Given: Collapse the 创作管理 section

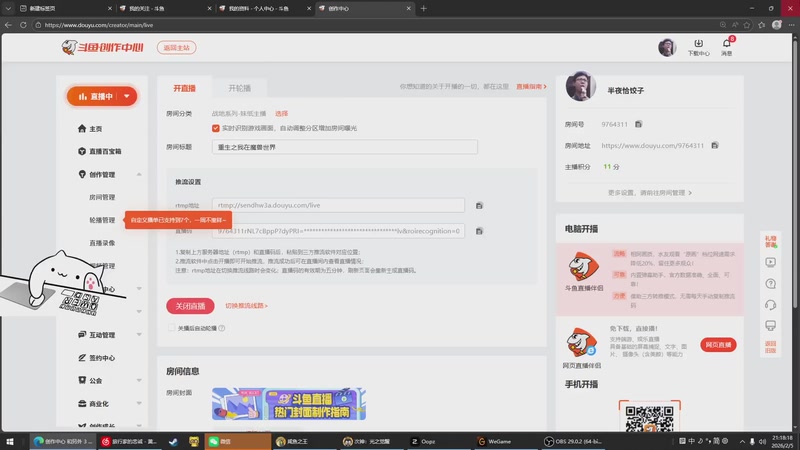Looking at the screenshot, I should coord(139,174).
